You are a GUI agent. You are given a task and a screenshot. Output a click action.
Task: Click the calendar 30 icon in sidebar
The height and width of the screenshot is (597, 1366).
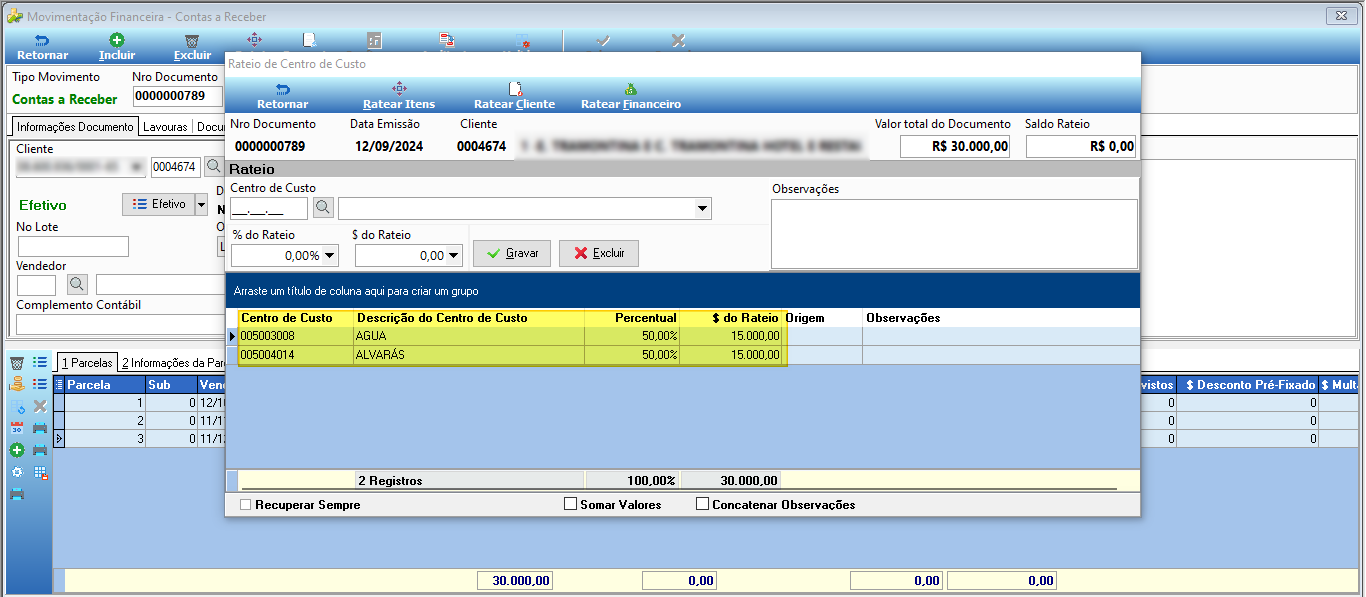click(x=17, y=428)
